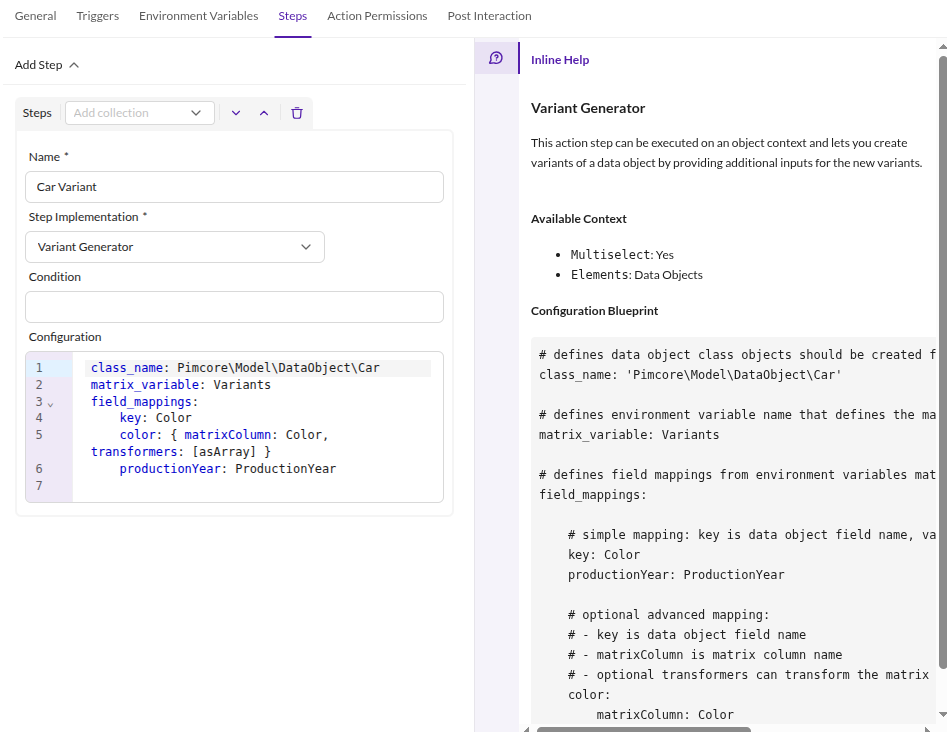Click blueprint horizontal scrollbar thumb

[x=643, y=729]
